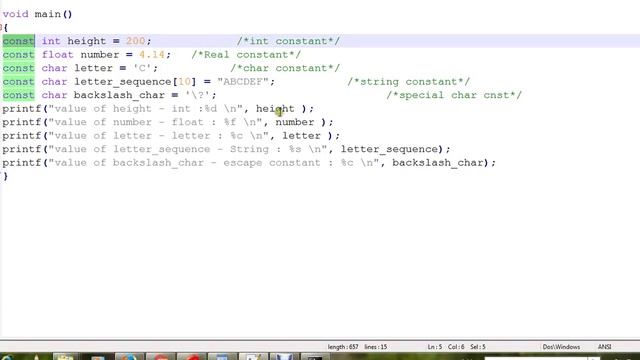Click the selected 'const' keyword before int height

pos(19,41)
